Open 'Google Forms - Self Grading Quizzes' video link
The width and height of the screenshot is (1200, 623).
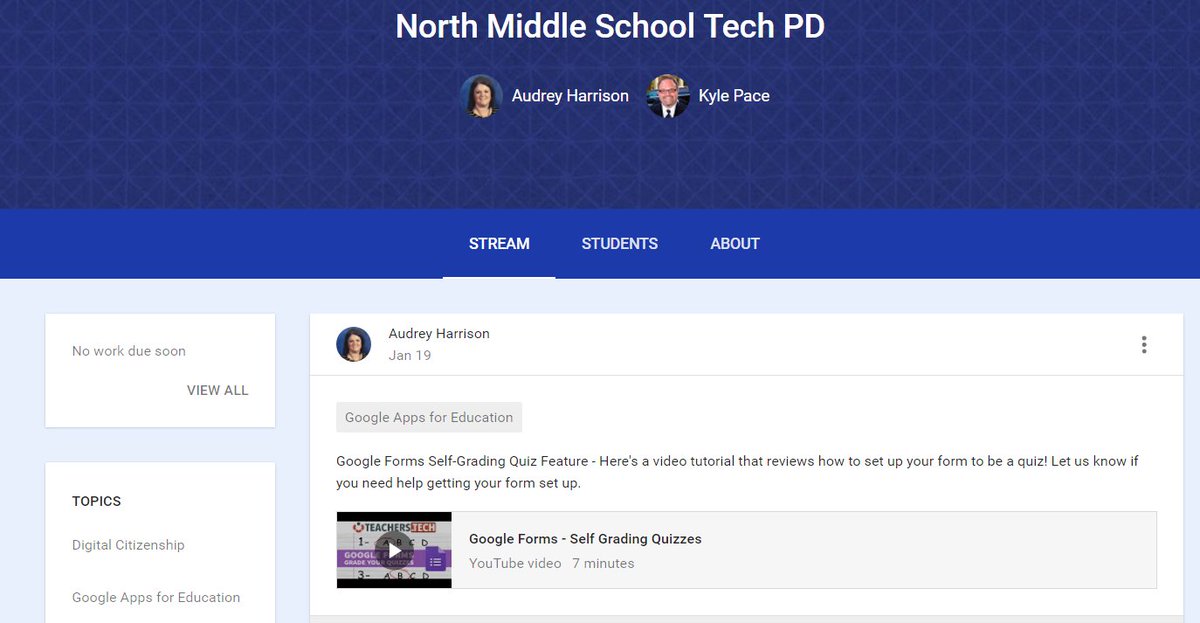[586, 538]
